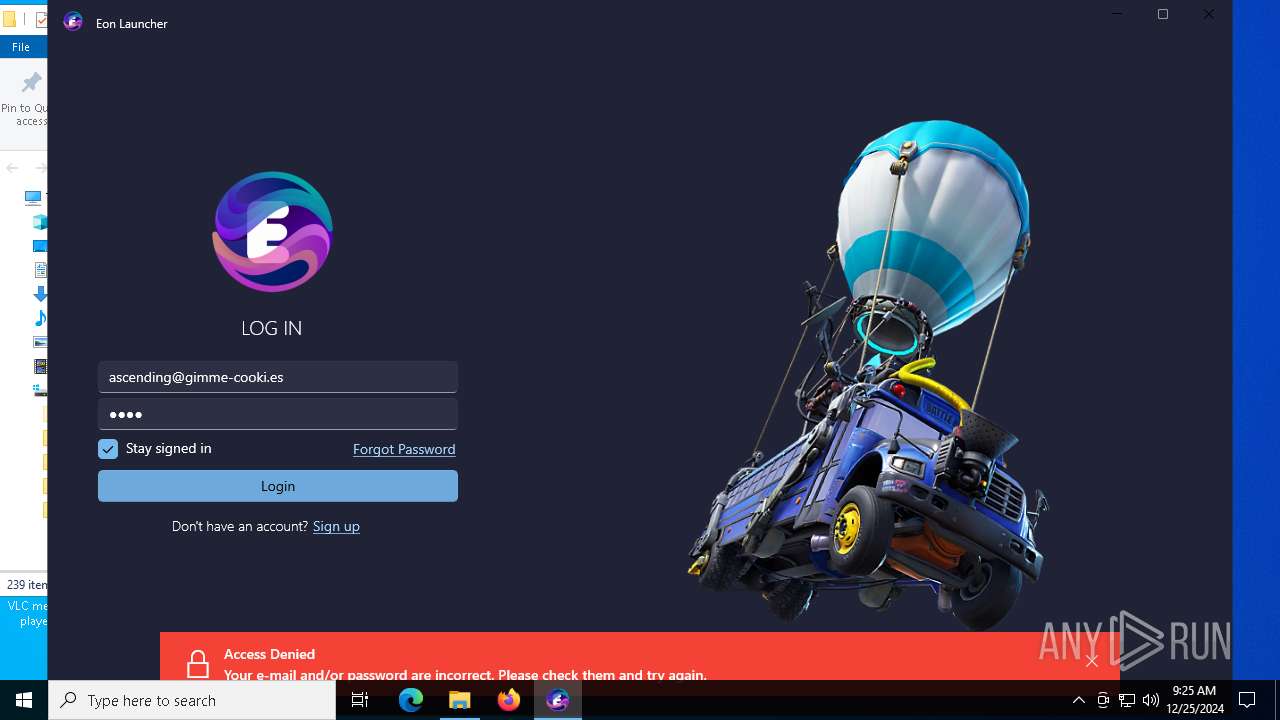This screenshot has width=1280, height=720.
Task: Click the Eon Launcher taskbar icon
Action: (558, 700)
